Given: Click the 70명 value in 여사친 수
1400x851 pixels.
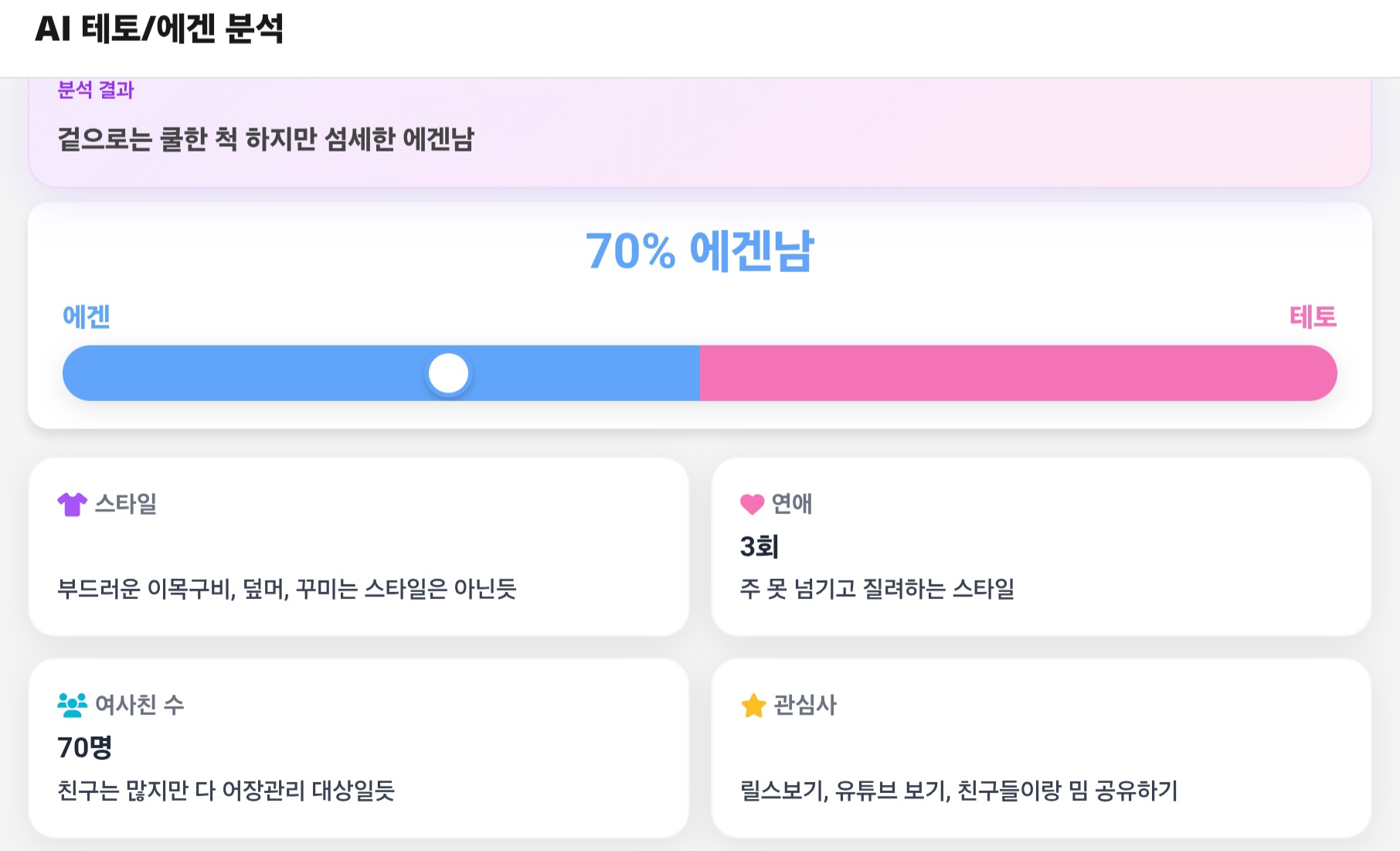Looking at the screenshot, I should 85,747.
